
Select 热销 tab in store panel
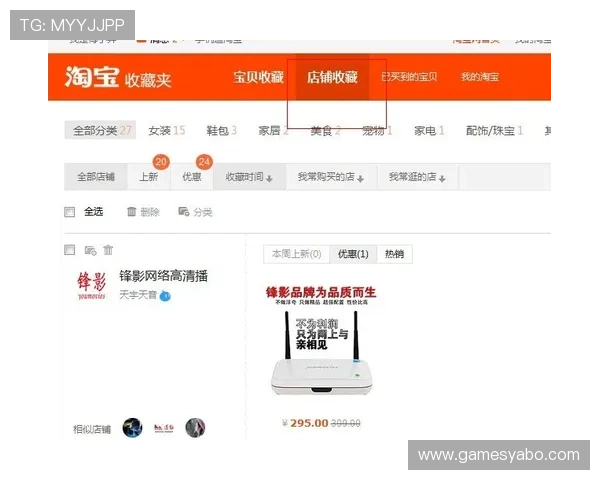pyautogui.click(x=395, y=254)
